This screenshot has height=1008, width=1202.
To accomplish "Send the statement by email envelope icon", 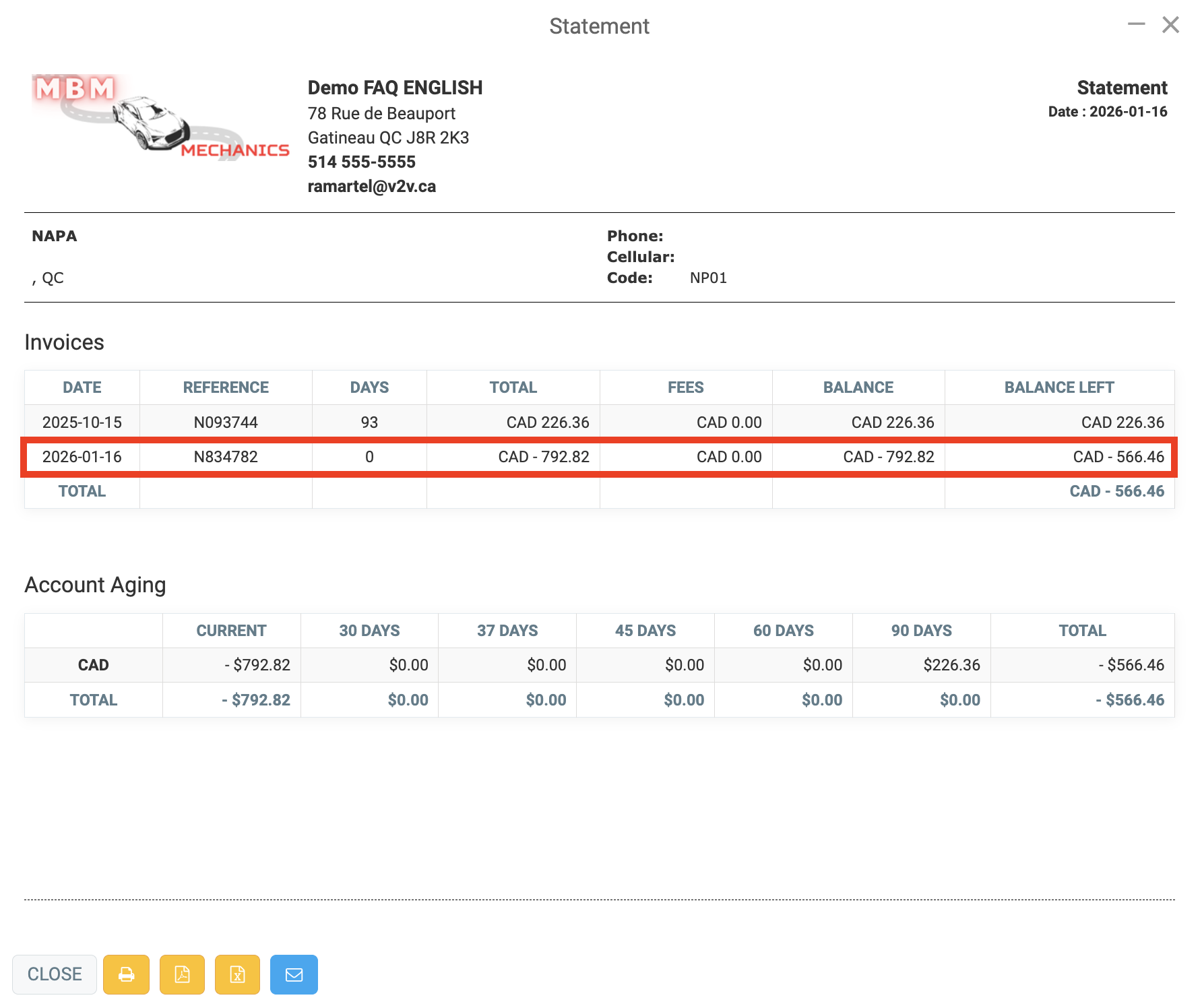I will 294,974.
